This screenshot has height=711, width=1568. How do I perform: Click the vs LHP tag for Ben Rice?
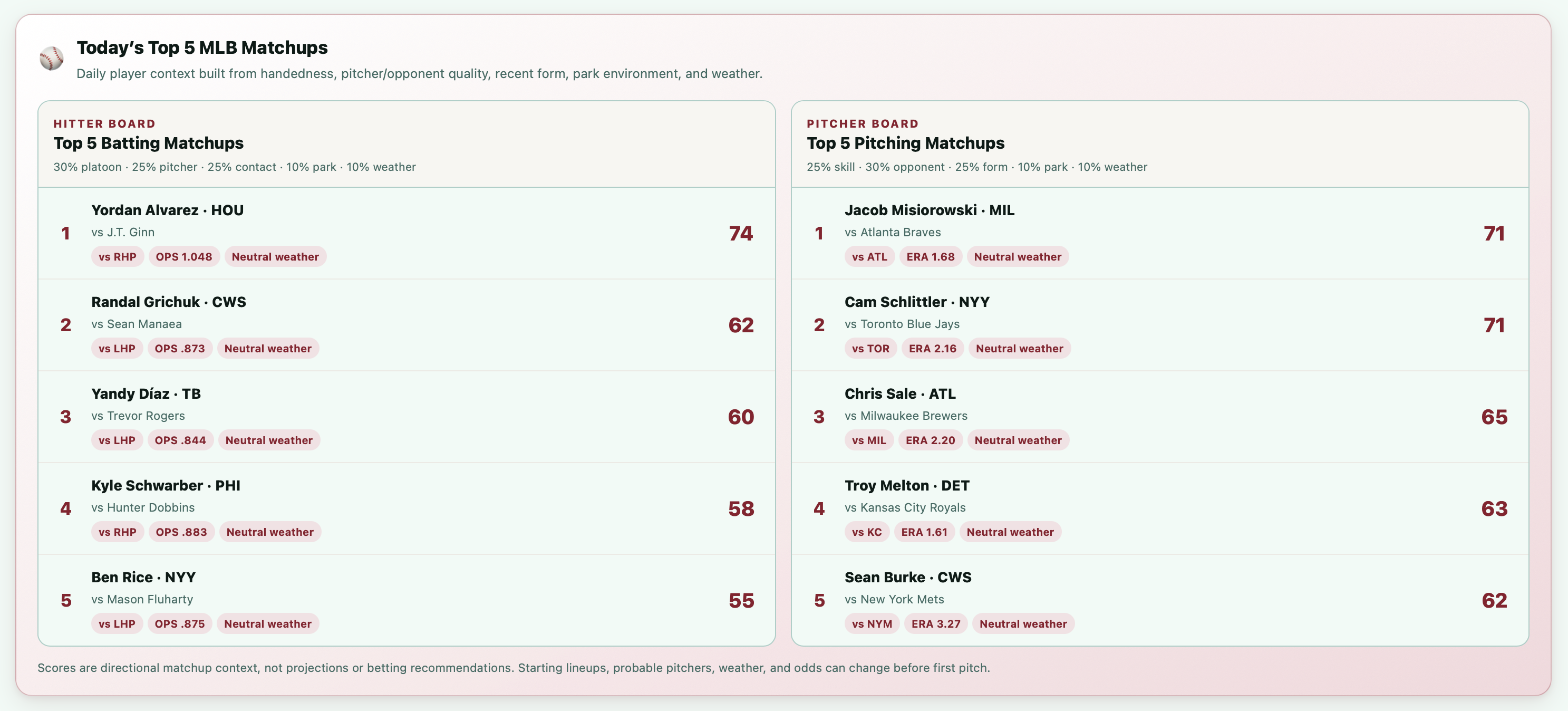[x=117, y=624]
